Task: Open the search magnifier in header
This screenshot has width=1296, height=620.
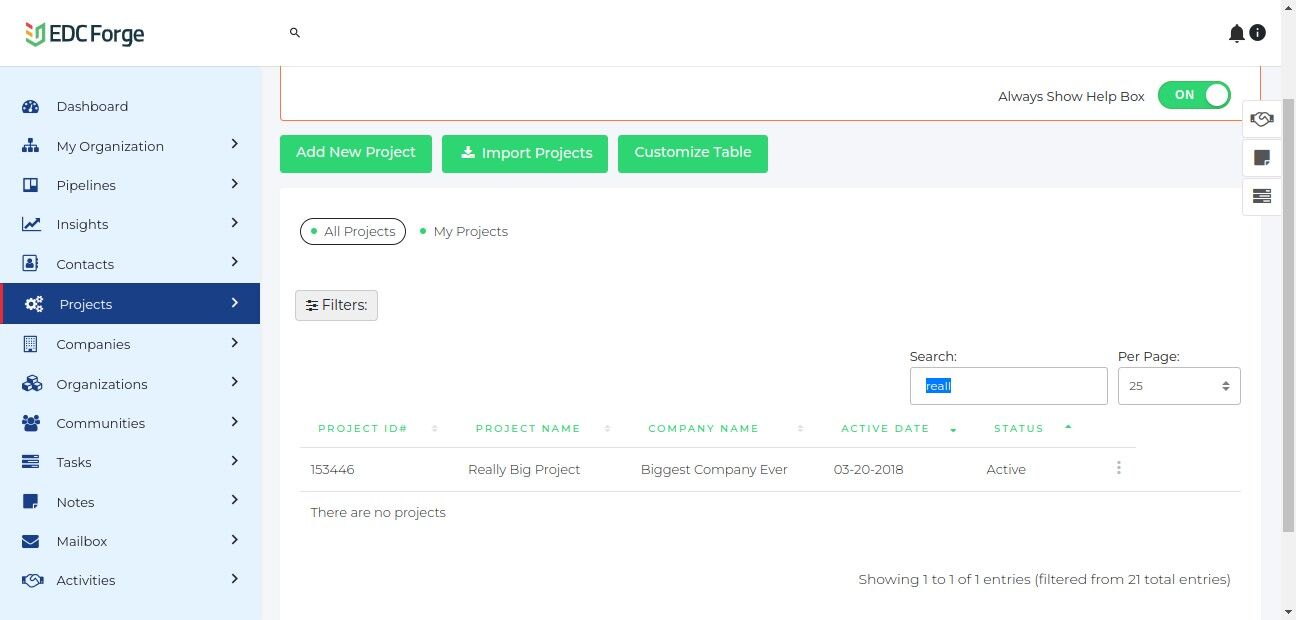Action: [295, 33]
